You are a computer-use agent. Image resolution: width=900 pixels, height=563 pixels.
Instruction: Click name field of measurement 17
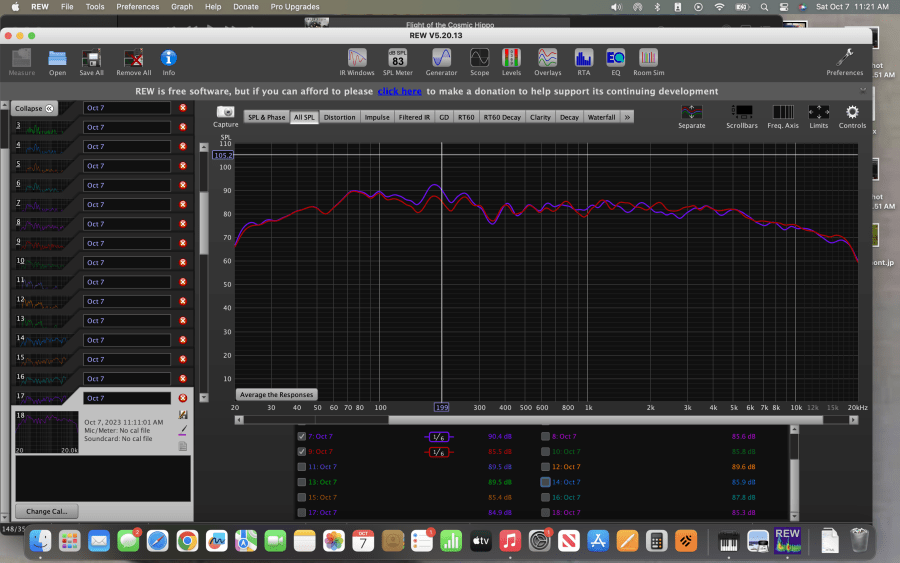pyautogui.click(x=127, y=398)
